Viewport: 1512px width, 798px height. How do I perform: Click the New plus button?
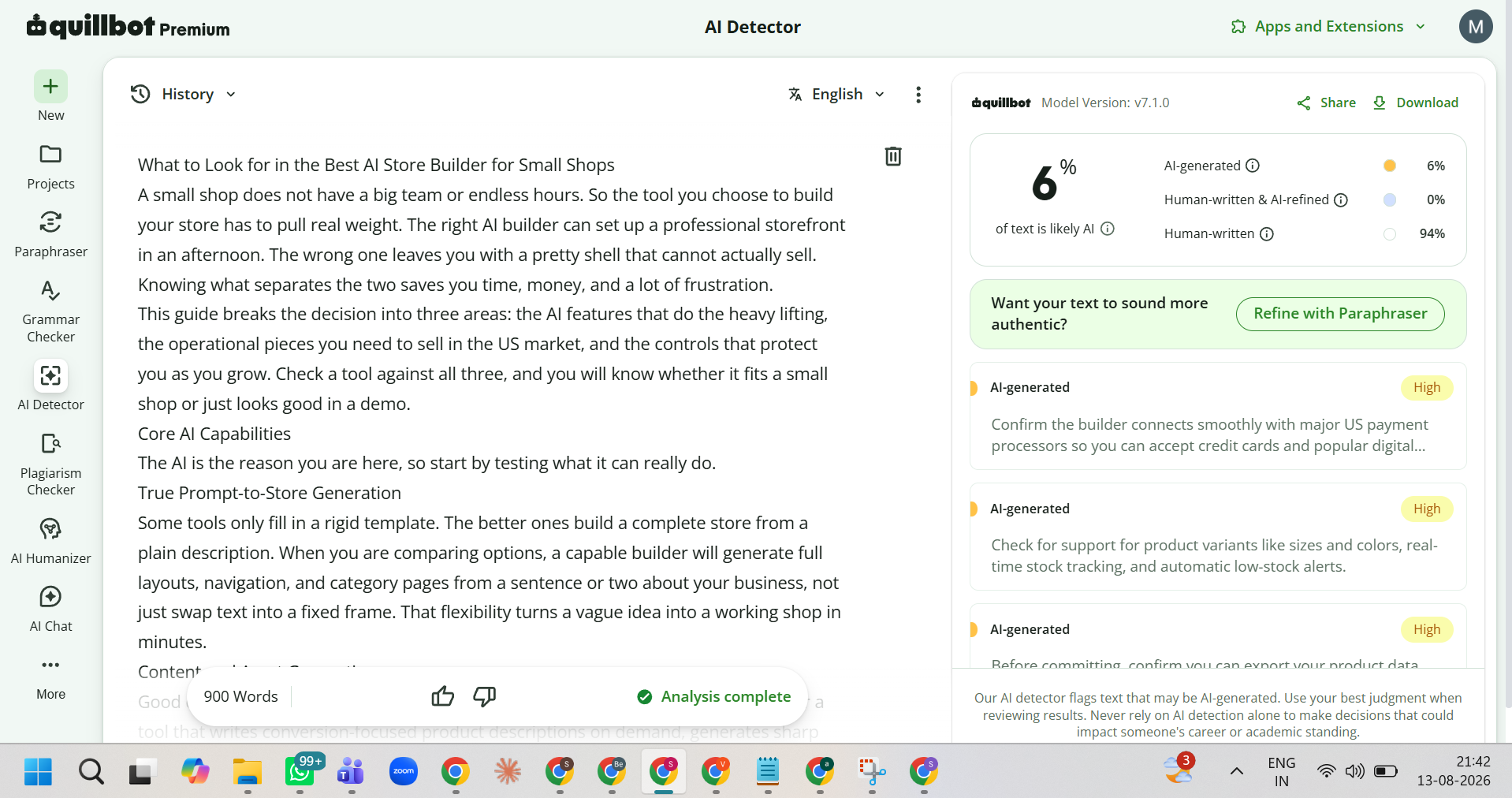(50, 86)
